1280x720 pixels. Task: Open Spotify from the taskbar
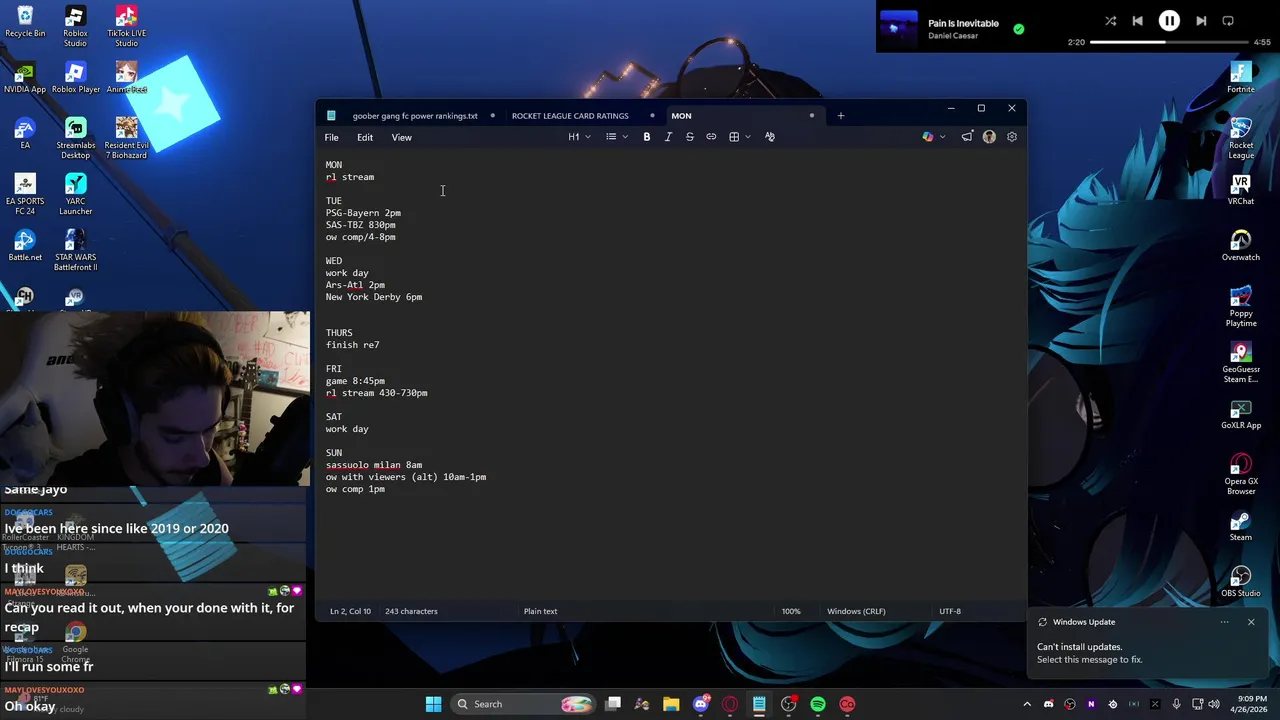click(818, 704)
